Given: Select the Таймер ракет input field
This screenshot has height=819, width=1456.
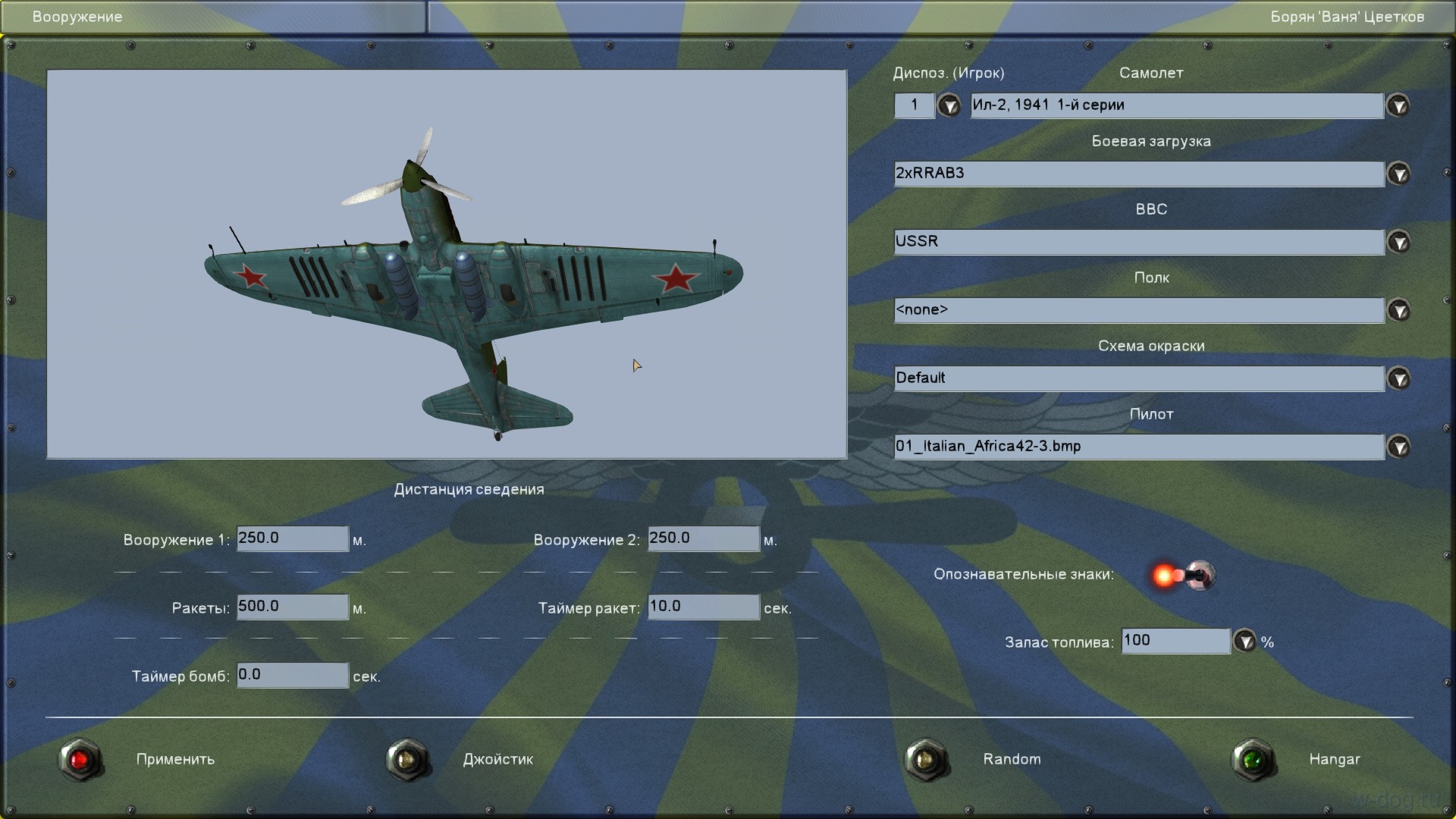Looking at the screenshot, I should [x=703, y=607].
